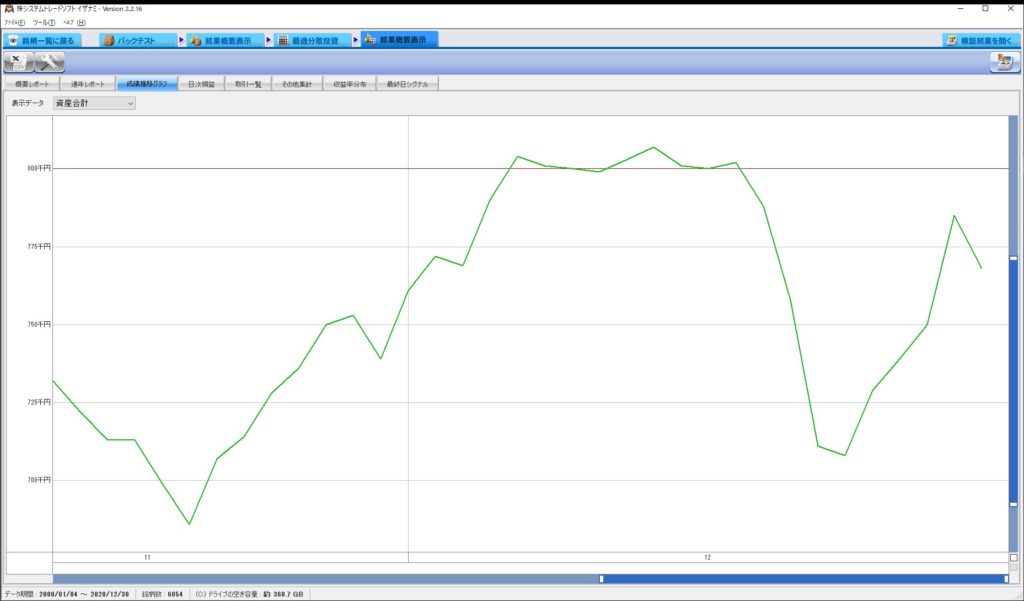Switch to the 概要レポート tab

(31, 84)
